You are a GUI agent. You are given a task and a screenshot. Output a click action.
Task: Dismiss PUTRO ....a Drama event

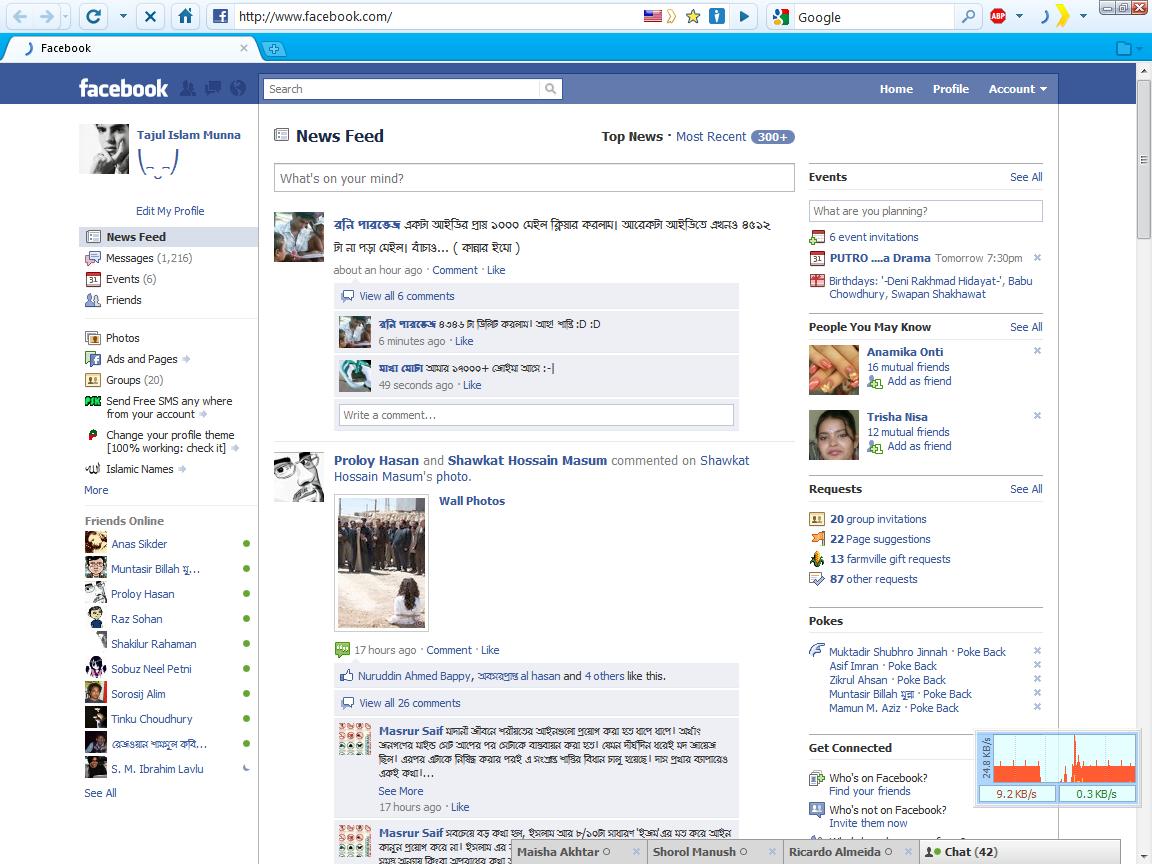tap(1037, 258)
